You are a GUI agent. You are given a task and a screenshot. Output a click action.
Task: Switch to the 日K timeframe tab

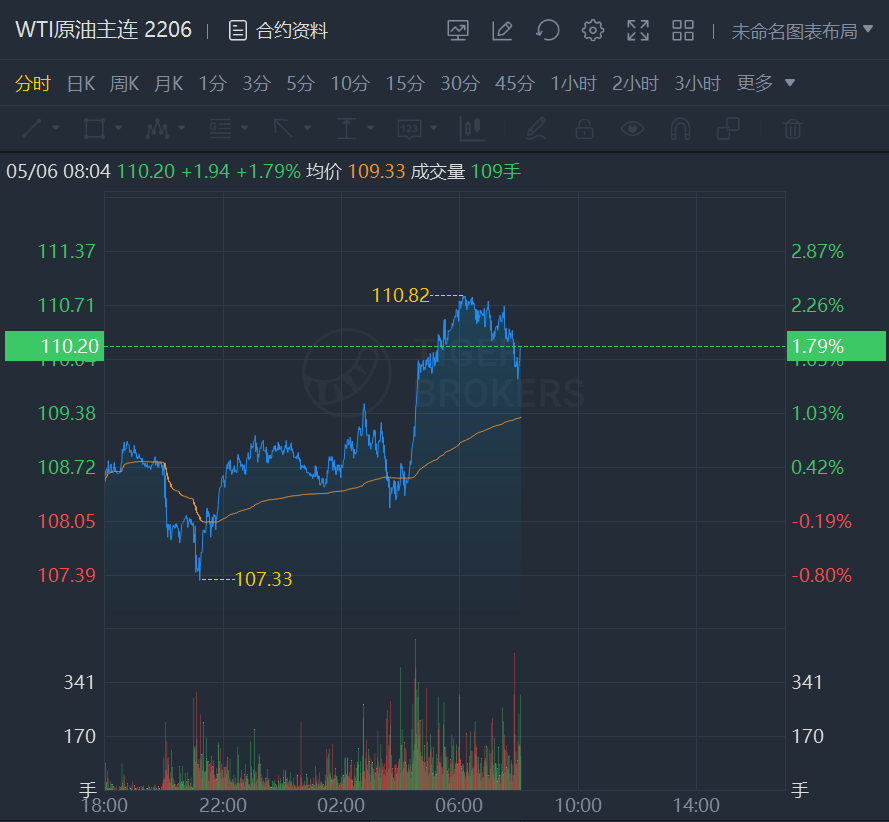point(81,83)
